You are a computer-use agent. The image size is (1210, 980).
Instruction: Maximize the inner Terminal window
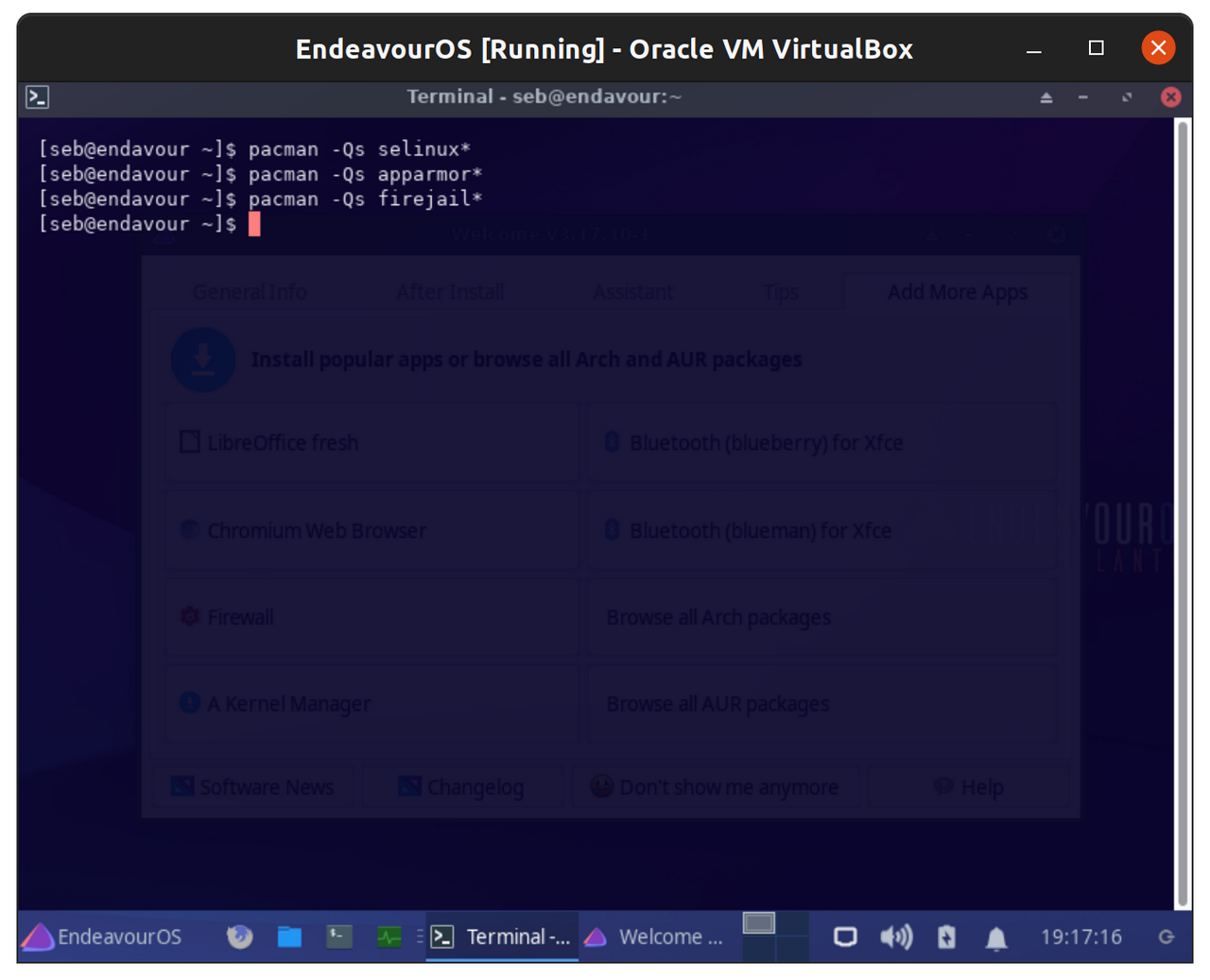coord(1127,97)
